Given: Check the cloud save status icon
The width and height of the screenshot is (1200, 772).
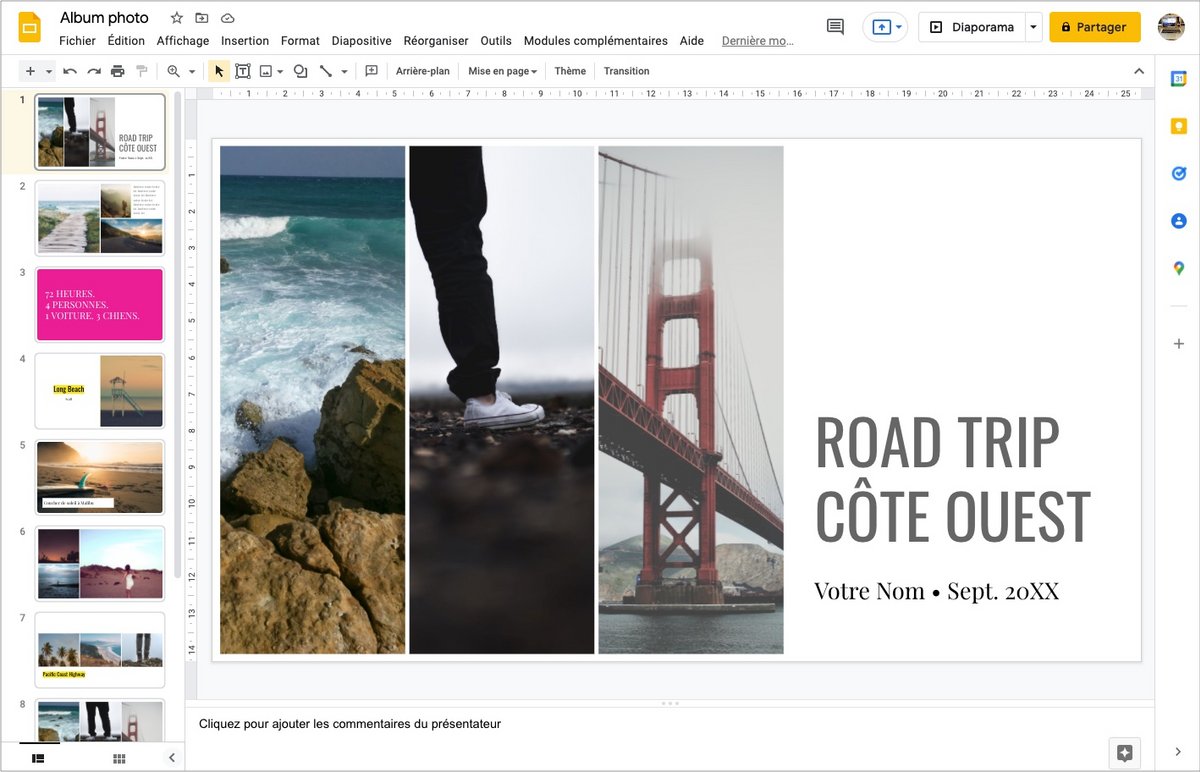Looking at the screenshot, I should coord(228,18).
